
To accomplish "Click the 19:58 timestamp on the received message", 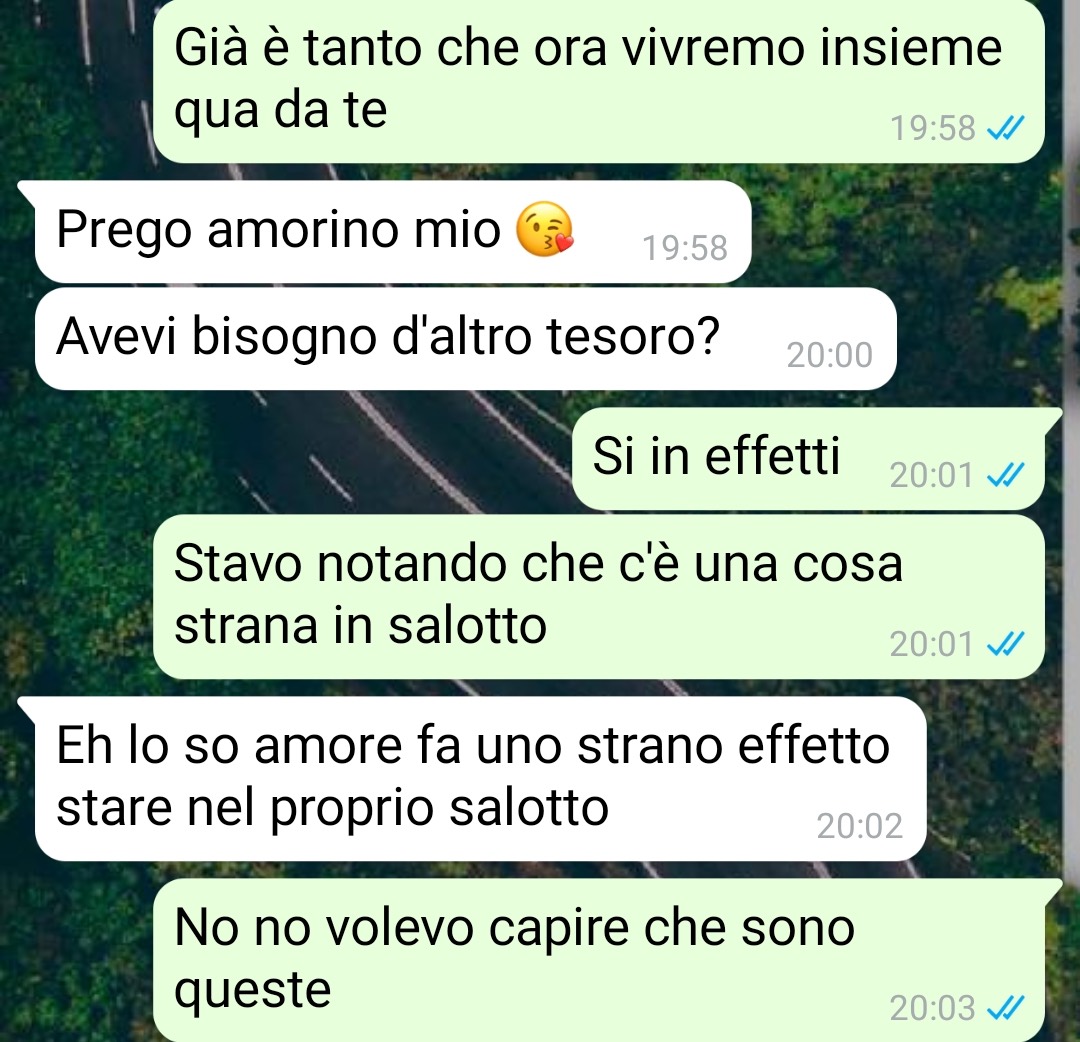I will click(685, 248).
